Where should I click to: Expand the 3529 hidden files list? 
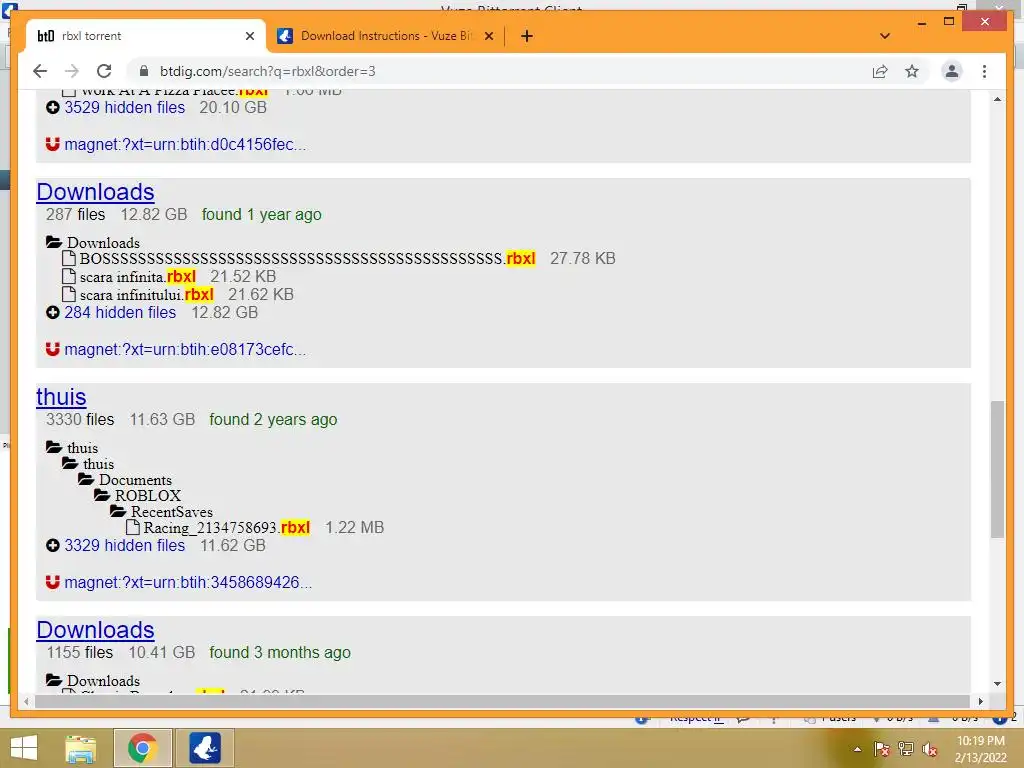click(125, 108)
